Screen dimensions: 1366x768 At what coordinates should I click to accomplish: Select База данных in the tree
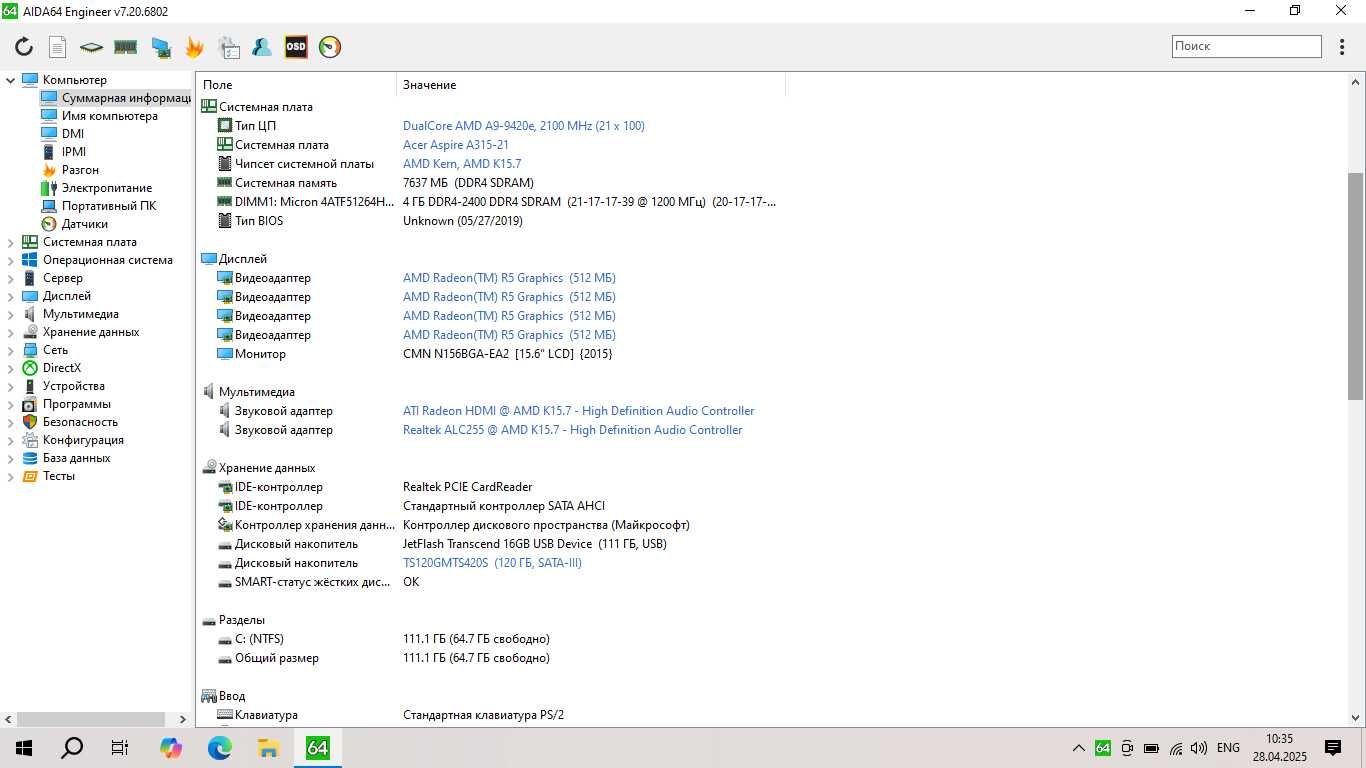(76, 458)
